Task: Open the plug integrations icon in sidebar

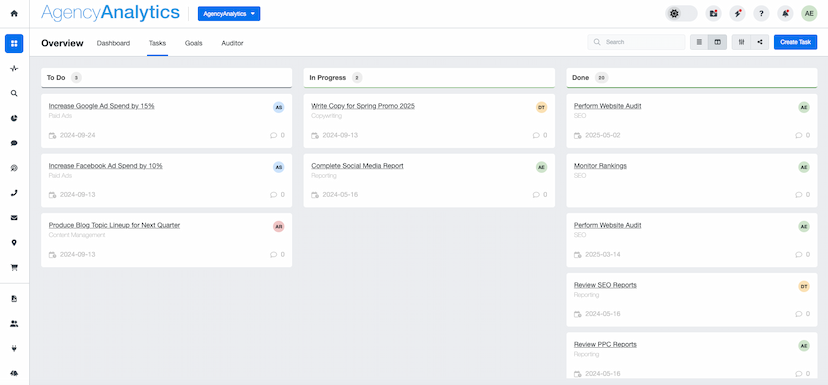Action: [x=14, y=349]
